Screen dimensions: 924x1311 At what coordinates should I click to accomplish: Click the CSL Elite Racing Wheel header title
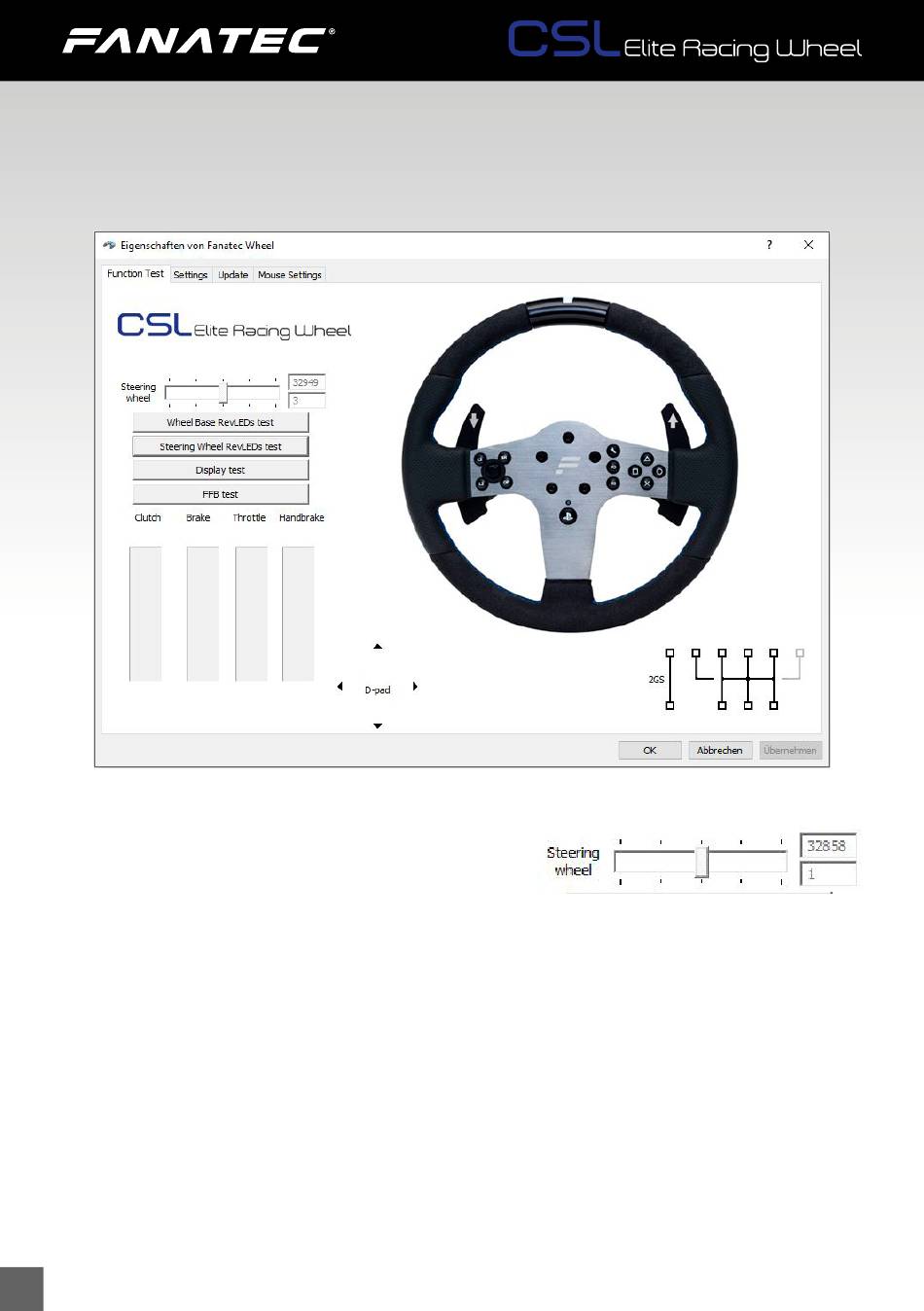click(x=685, y=42)
